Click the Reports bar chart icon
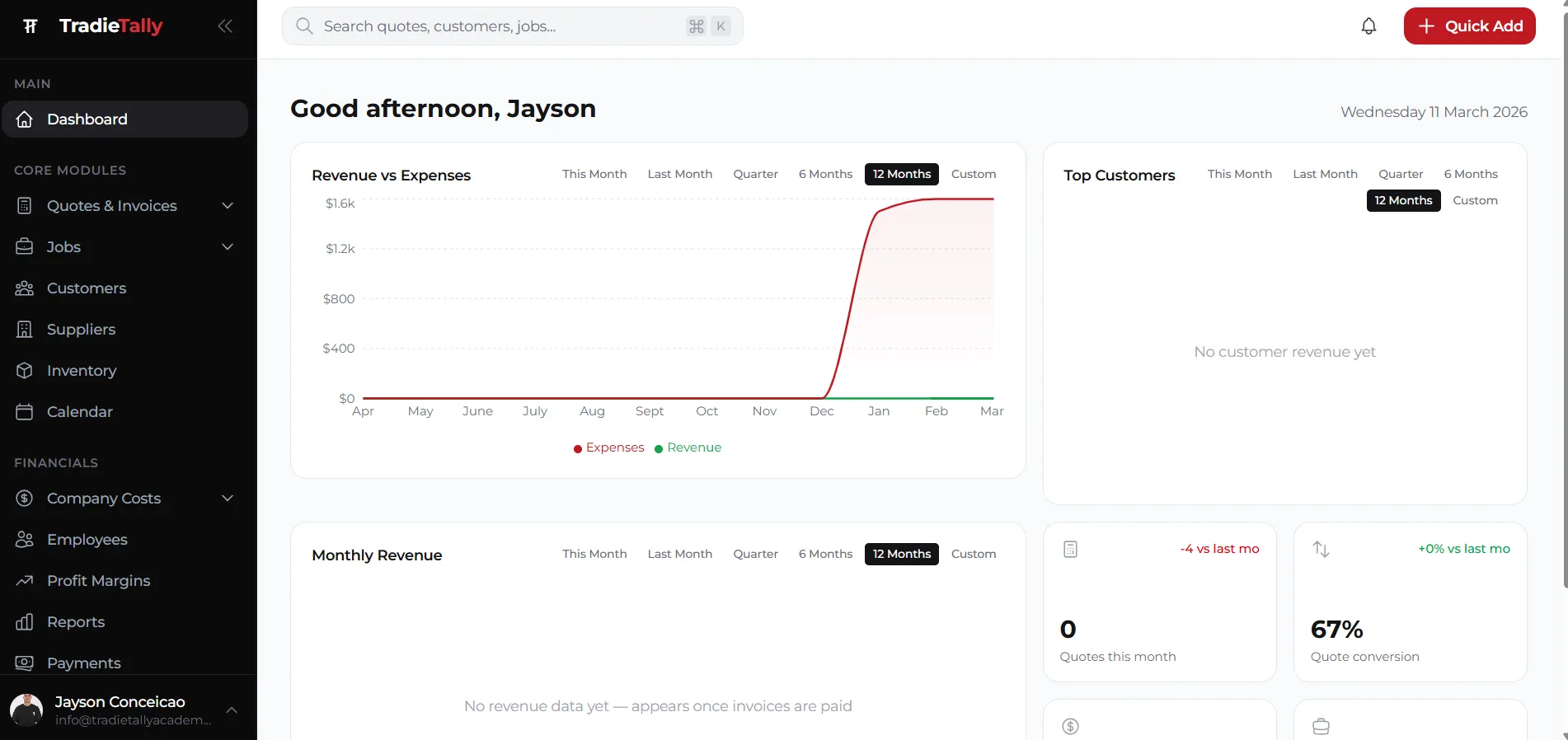Viewport: 1568px width, 740px height. click(25, 622)
